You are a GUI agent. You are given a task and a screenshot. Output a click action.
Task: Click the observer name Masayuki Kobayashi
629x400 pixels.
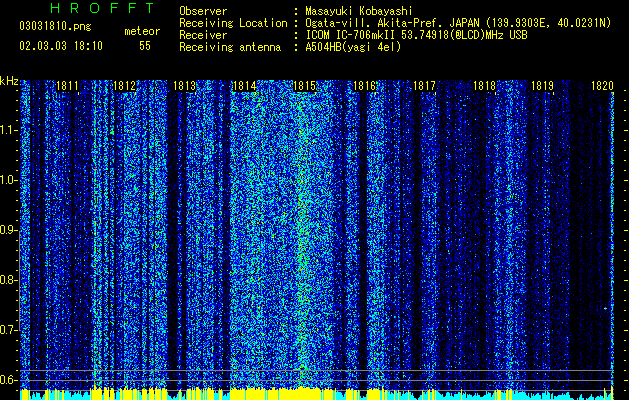pyautogui.click(x=358, y=11)
